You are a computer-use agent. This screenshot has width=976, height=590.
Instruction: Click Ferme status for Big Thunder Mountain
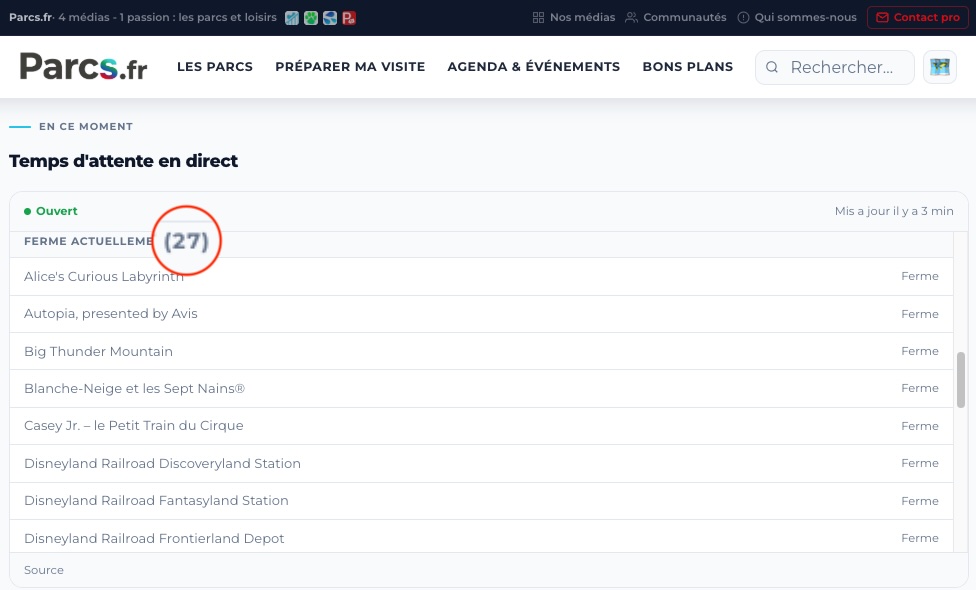919,351
